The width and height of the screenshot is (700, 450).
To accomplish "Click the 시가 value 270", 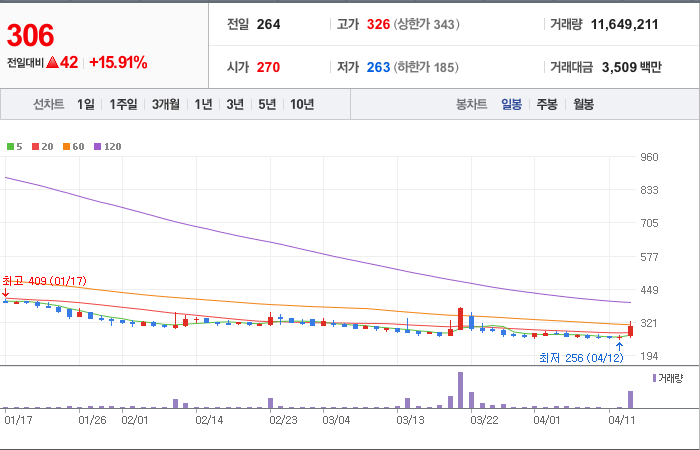I will 268,67.
